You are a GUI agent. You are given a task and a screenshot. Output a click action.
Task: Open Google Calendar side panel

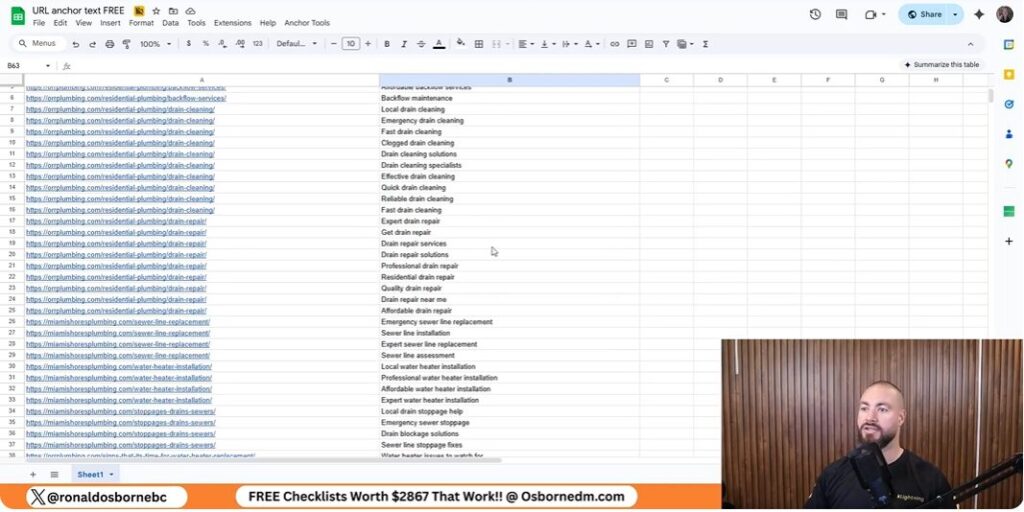tap(1009, 44)
